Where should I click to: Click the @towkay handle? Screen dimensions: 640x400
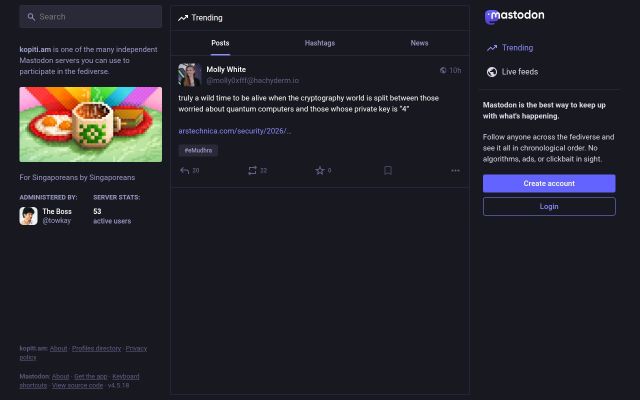click(x=57, y=221)
